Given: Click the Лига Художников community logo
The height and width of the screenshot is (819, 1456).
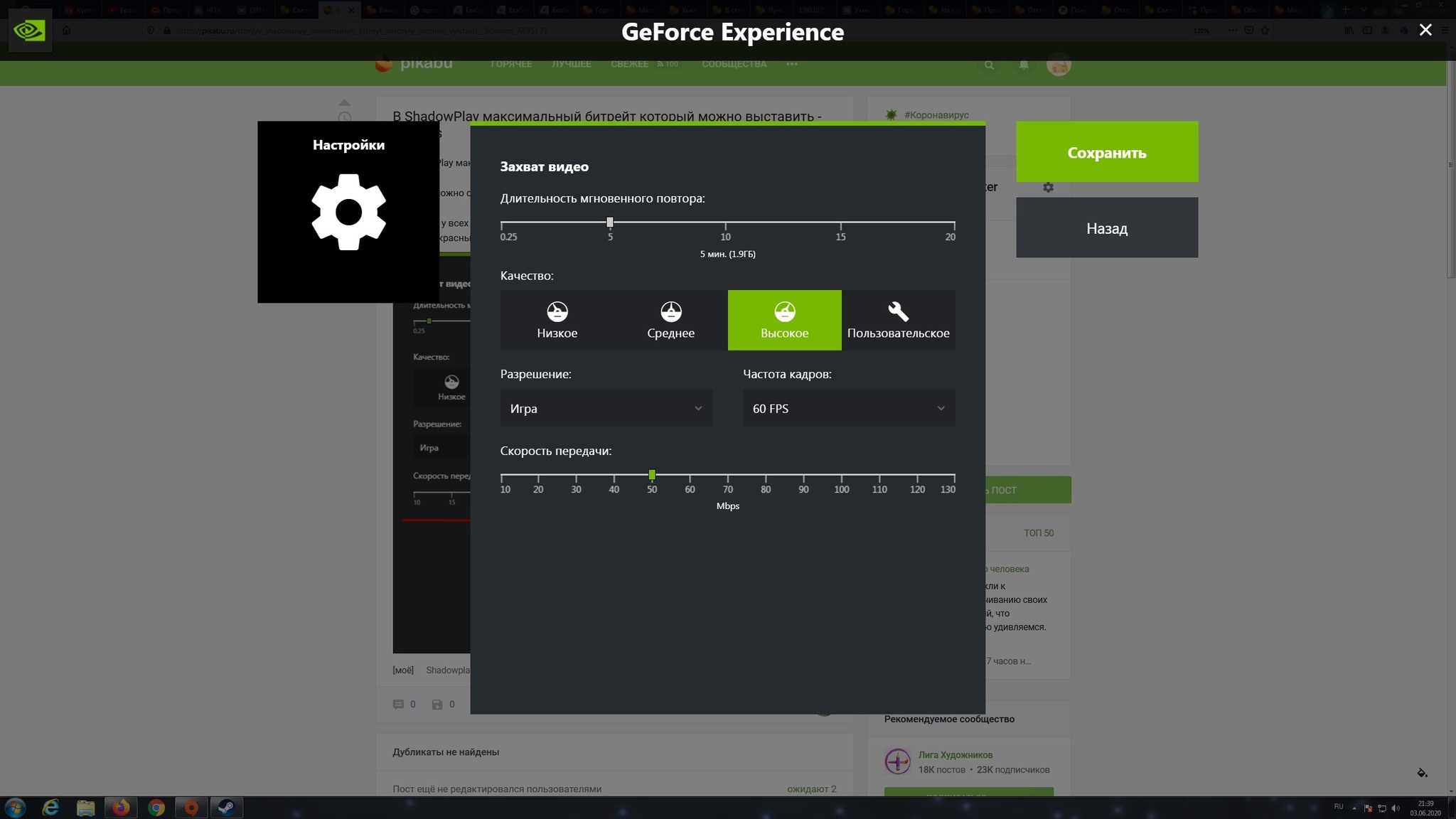Looking at the screenshot, I should click(897, 761).
